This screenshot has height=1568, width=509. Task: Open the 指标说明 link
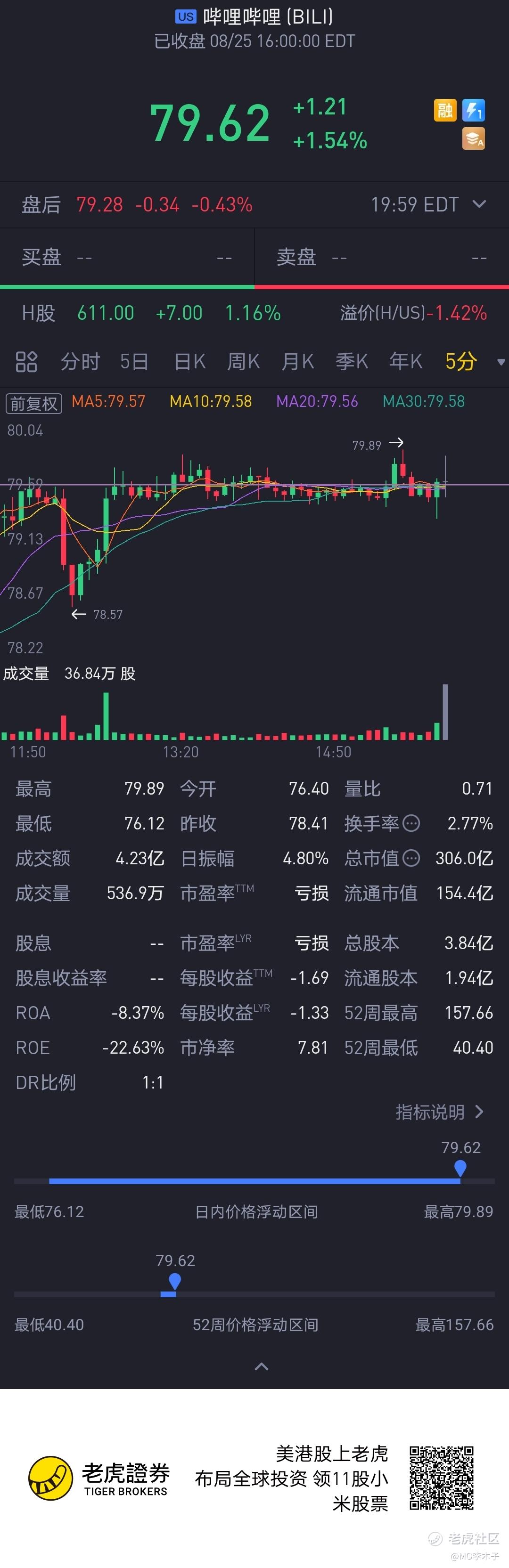coord(439,1112)
